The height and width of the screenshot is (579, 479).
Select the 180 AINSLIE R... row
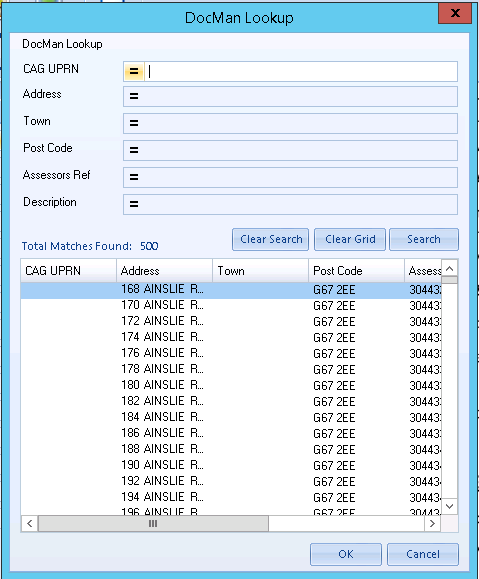[x=231, y=386]
